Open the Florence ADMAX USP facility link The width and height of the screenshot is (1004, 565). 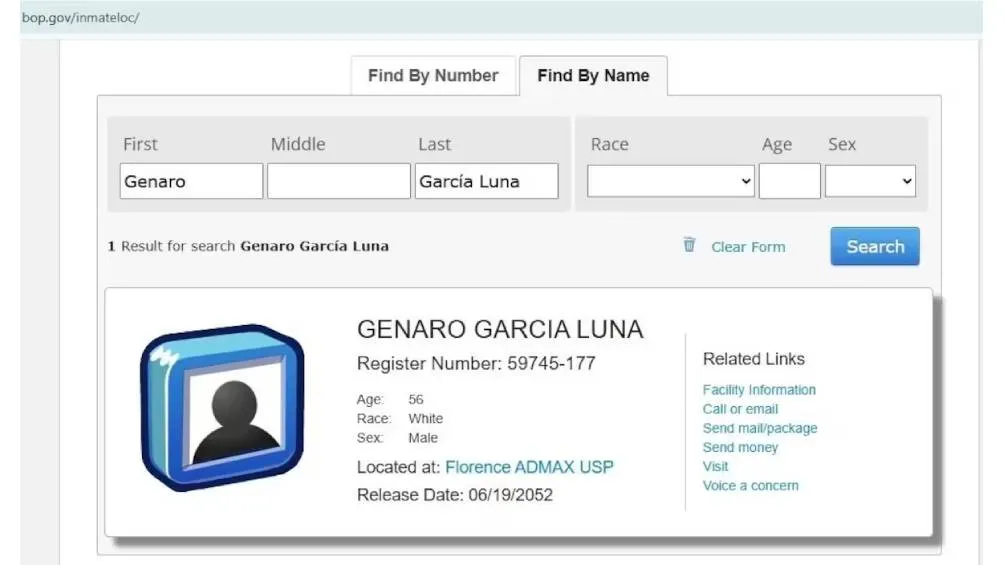(x=529, y=467)
